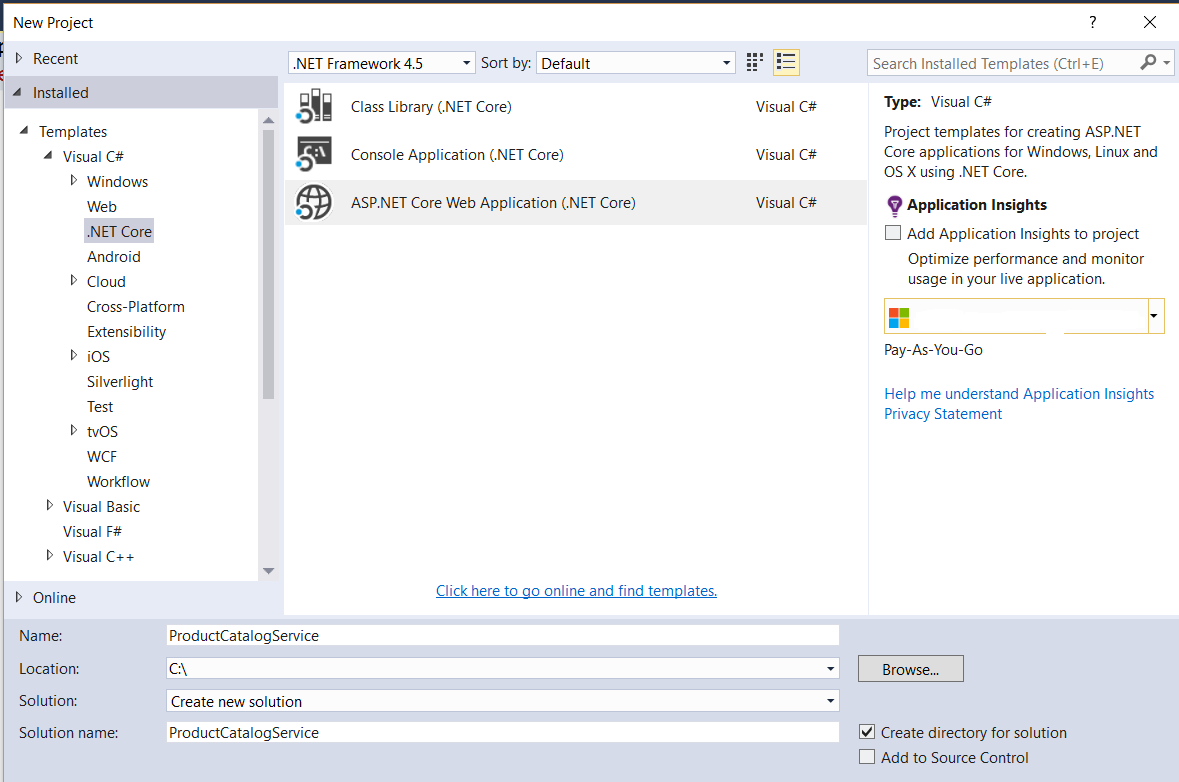Screen dimensions: 1179x782
Task: Select the Workflow template category
Action: point(118,481)
